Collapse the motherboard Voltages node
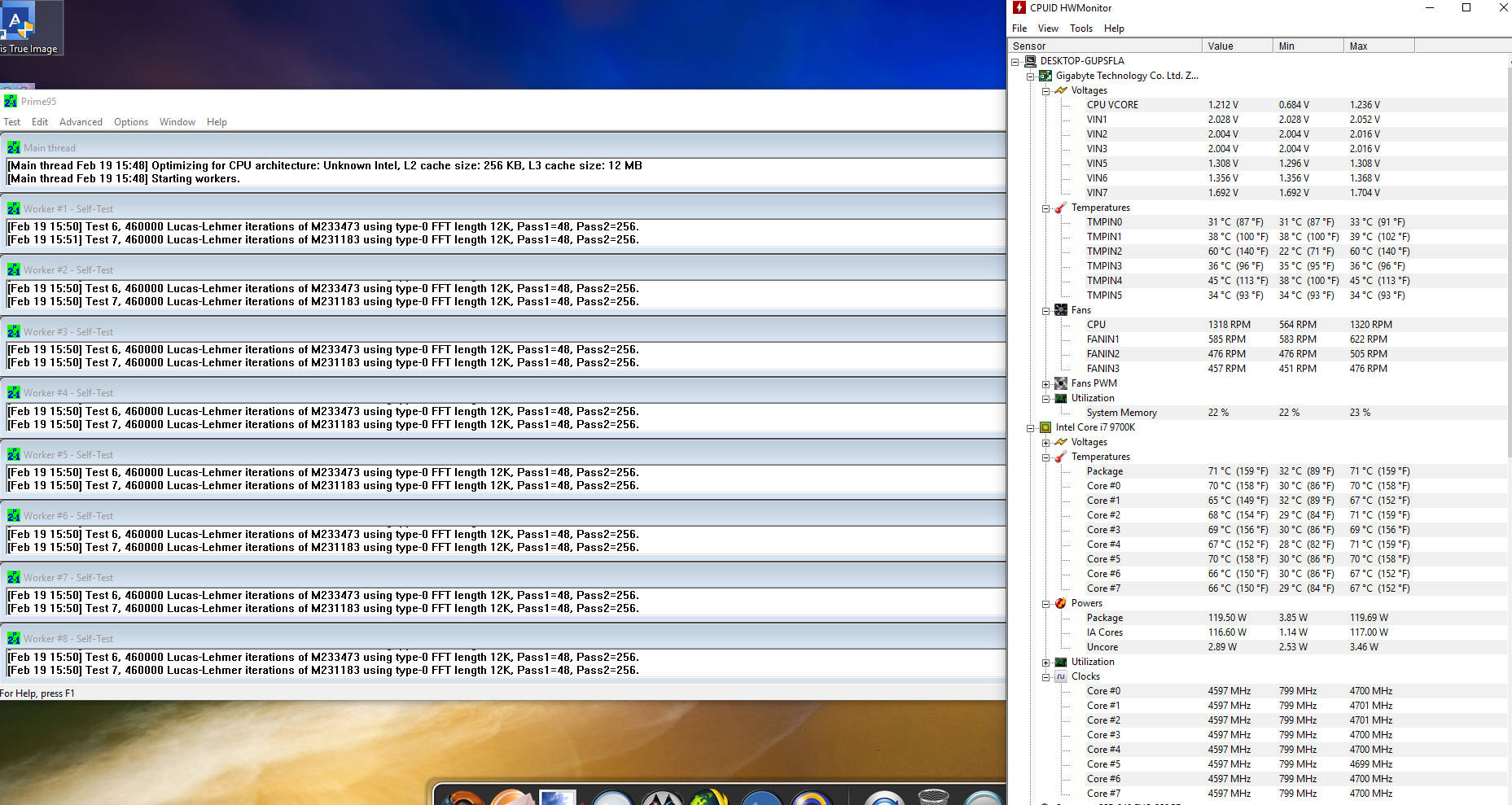The image size is (1512, 805). point(1046,91)
